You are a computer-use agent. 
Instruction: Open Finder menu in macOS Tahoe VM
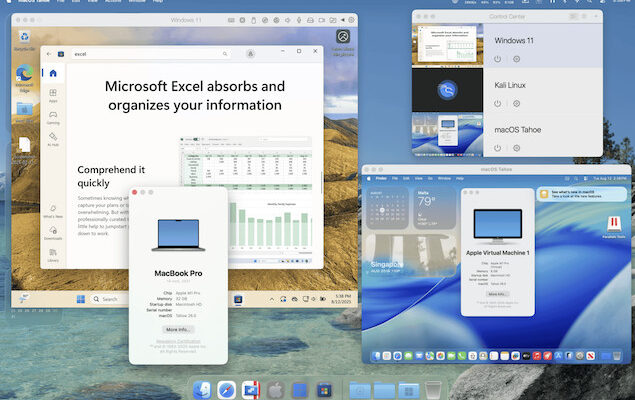tap(381, 179)
